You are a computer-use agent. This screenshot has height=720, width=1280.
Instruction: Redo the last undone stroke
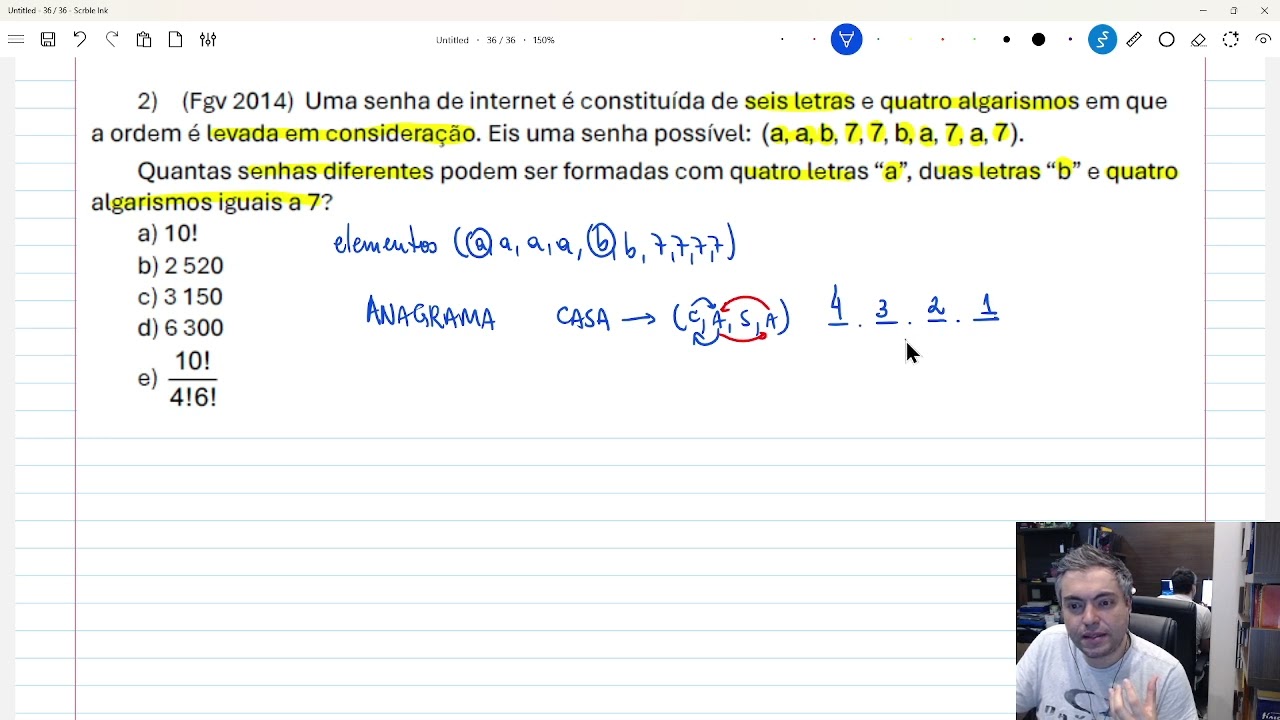pyautogui.click(x=112, y=40)
